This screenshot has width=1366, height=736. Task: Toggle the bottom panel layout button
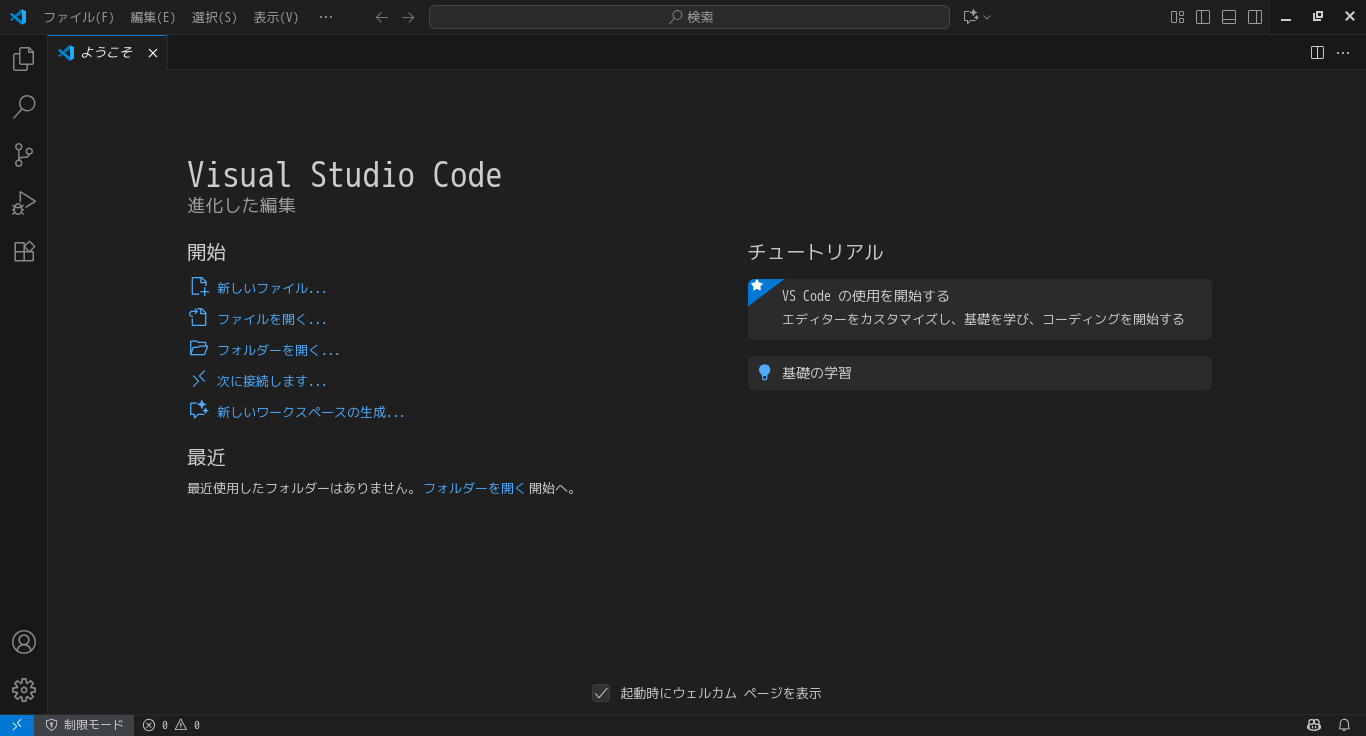pyautogui.click(x=1229, y=17)
